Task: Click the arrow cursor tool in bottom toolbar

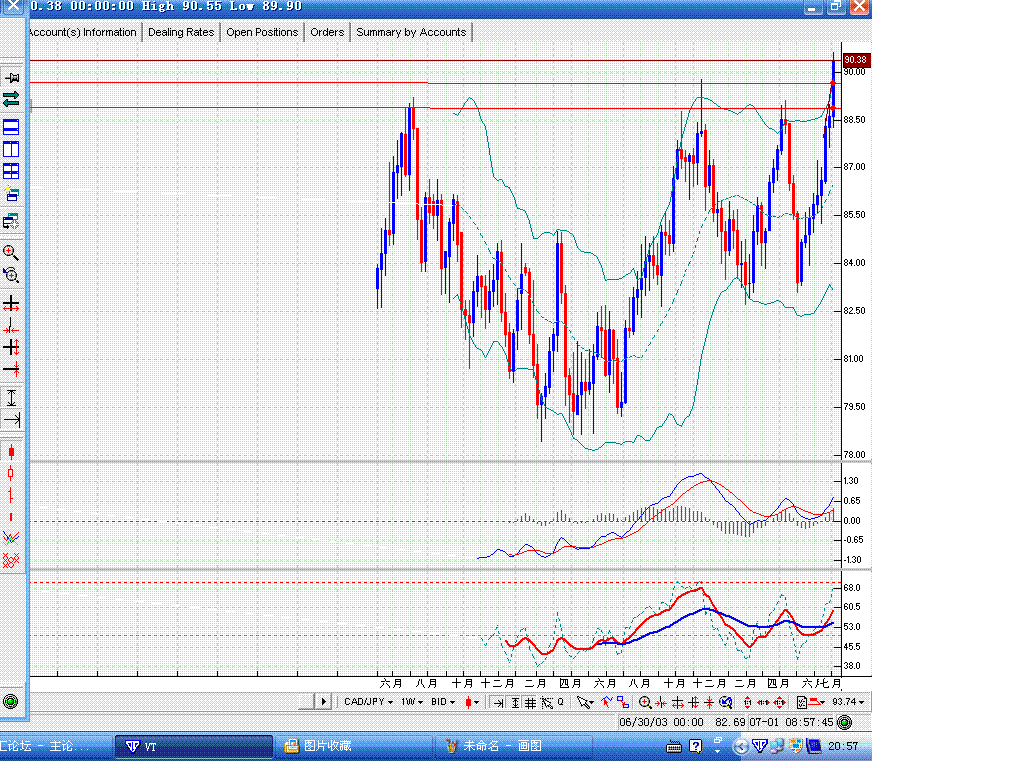Action: click(585, 702)
